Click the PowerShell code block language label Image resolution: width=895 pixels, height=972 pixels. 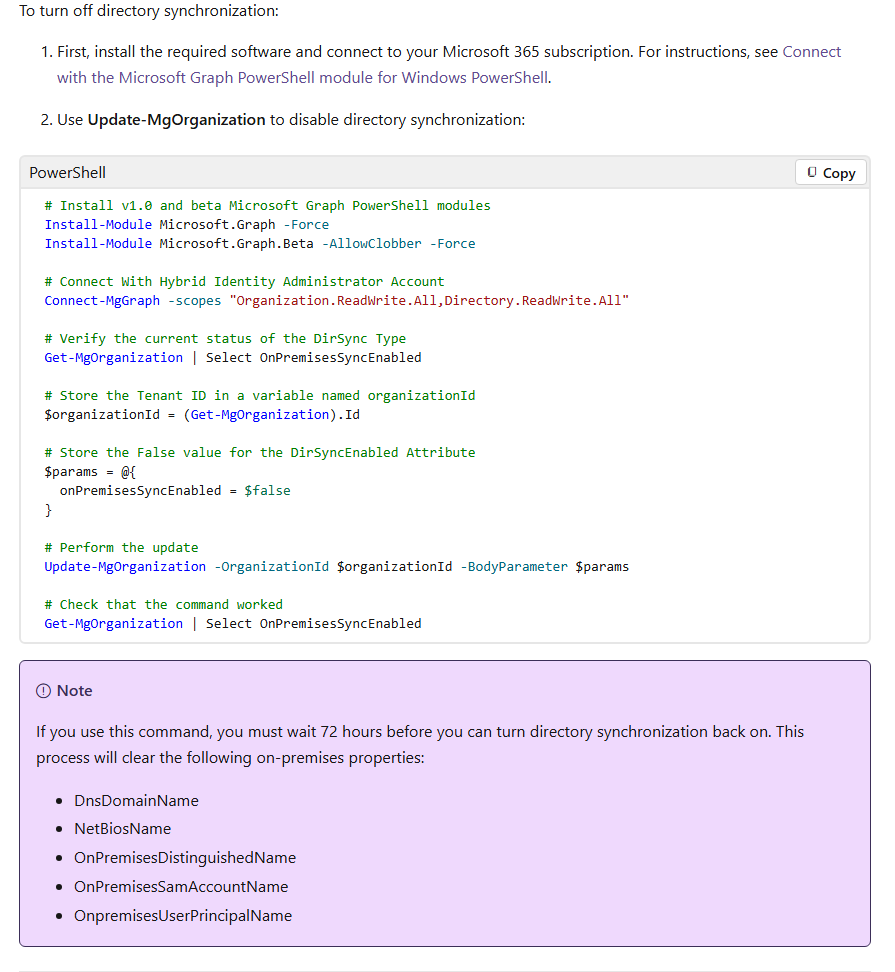tap(68, 172)
